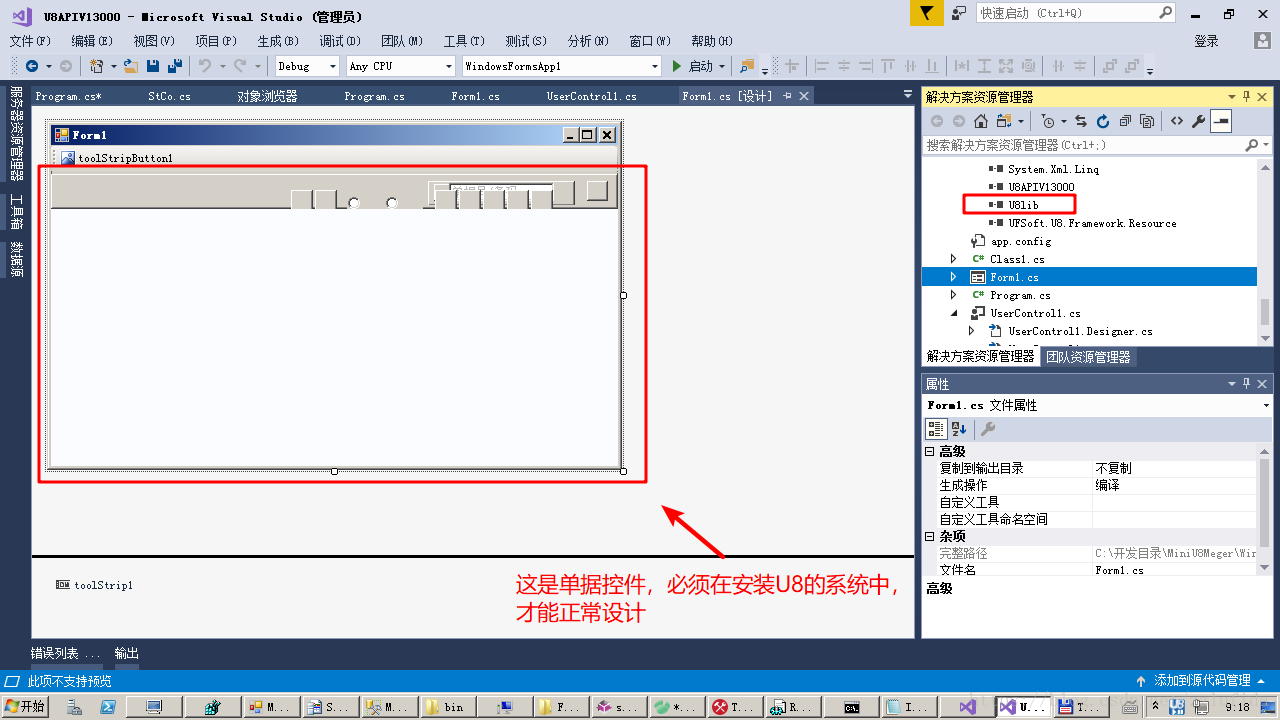
Task: Switch to the 对象浏览器 tab
Action: (267, 96)
